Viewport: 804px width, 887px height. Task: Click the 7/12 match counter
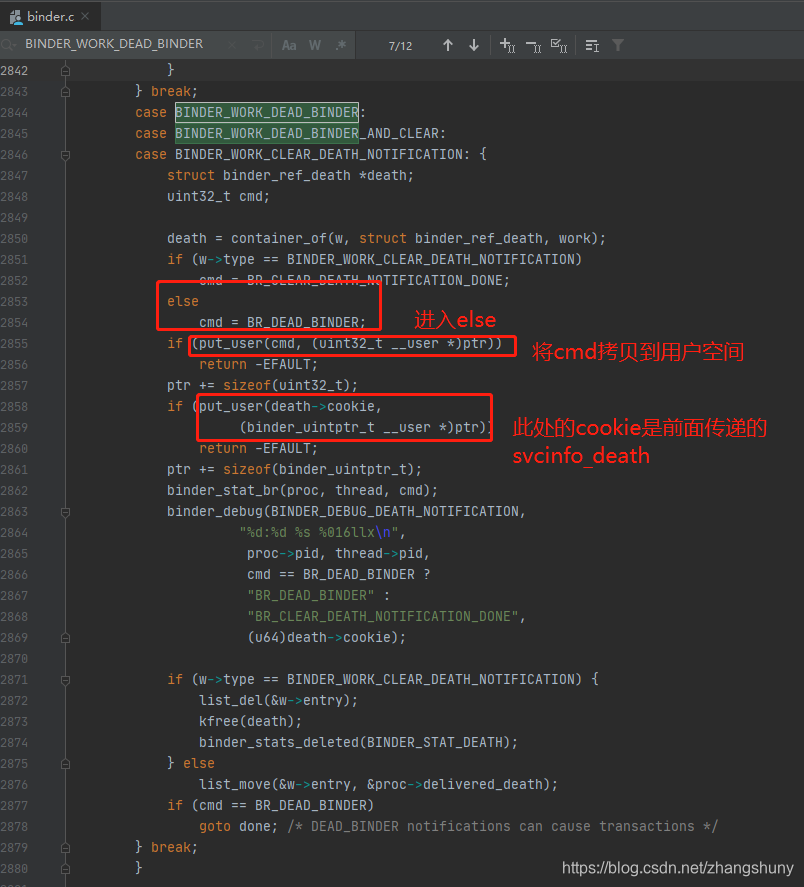point(400,46)
